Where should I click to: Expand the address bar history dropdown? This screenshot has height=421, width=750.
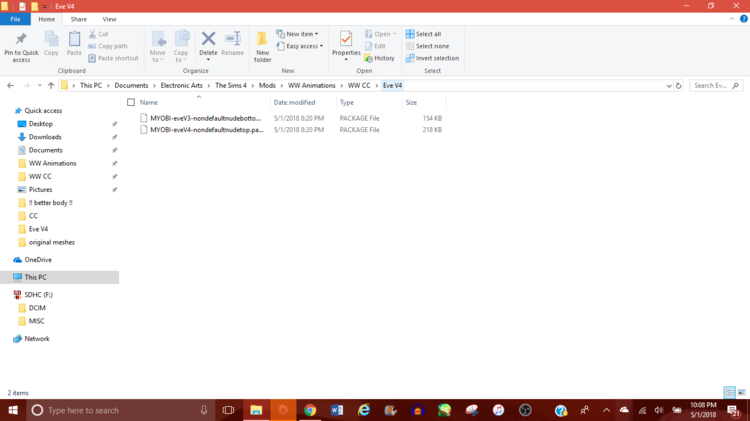(669, 86)
